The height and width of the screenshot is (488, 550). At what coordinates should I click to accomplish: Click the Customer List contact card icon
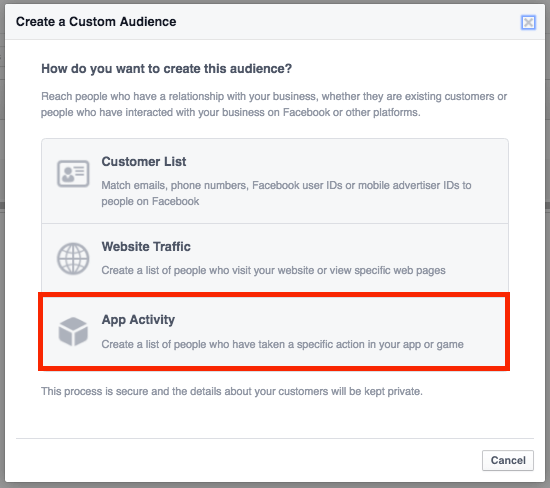point(73,173)
